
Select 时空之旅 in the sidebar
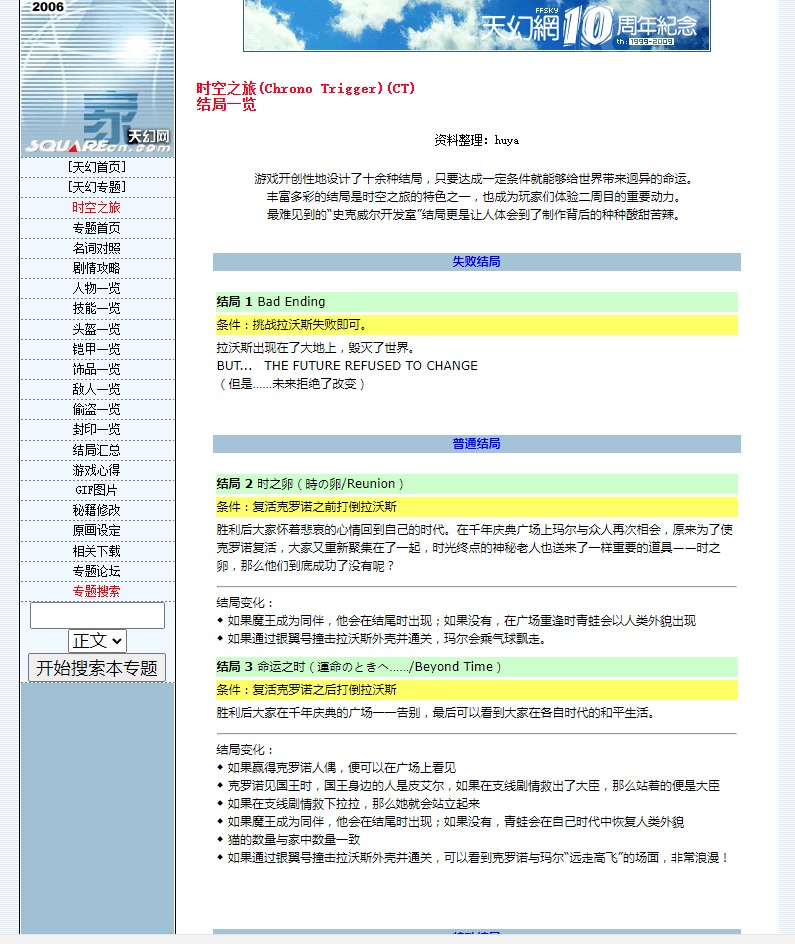(97, 208)
